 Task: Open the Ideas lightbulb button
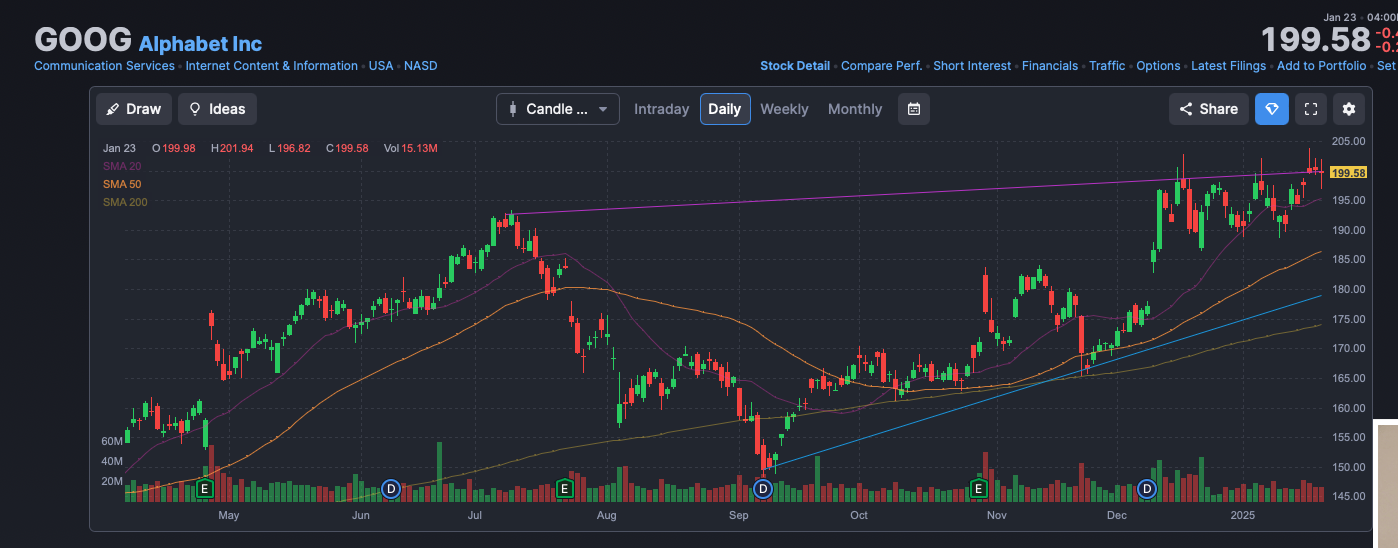point(217,109)
